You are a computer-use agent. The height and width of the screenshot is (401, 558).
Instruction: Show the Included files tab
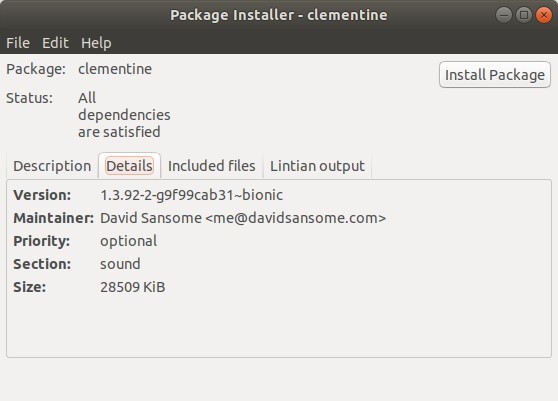tap(211, 166)
